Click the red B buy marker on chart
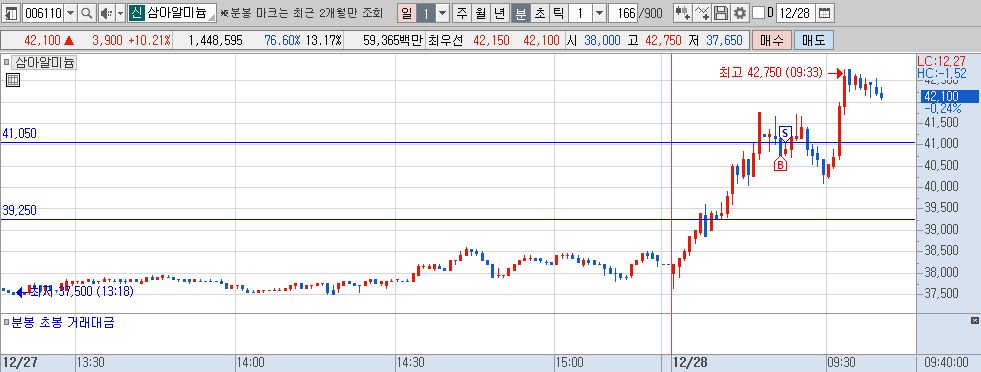The image size is (981, 372). 780,164
